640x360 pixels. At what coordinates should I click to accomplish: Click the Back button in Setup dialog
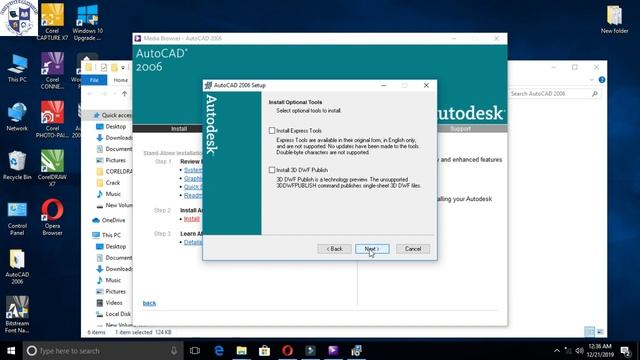pos(334,249)
